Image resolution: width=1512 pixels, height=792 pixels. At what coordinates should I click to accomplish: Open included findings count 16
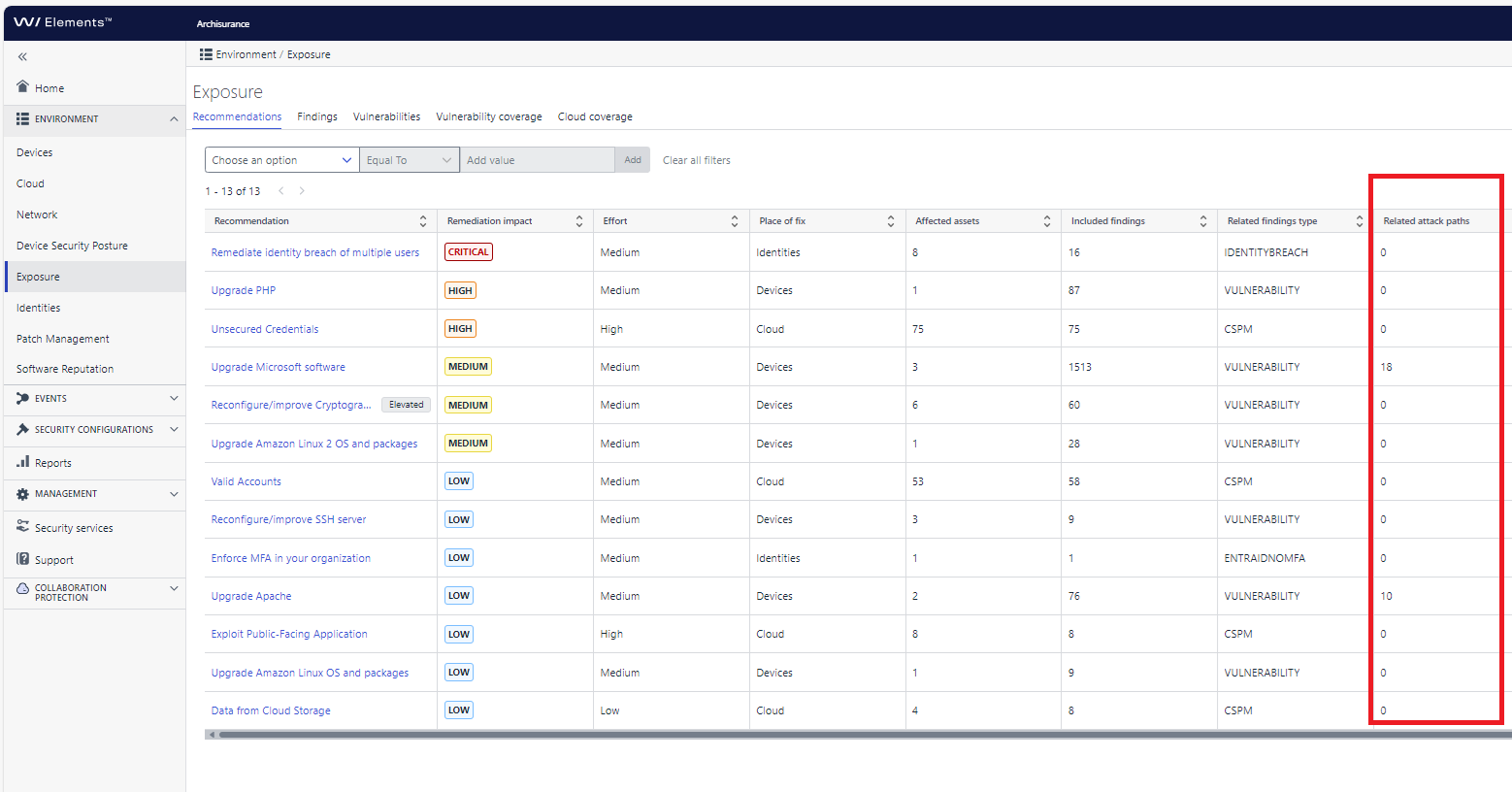click(x=1074, y=252)
